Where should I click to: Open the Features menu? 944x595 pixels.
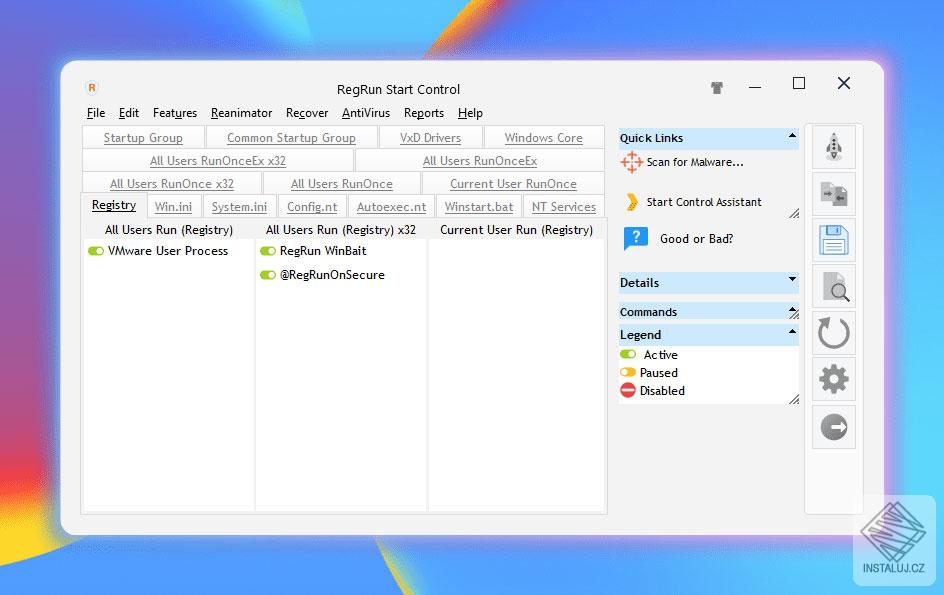coord(175,113)
